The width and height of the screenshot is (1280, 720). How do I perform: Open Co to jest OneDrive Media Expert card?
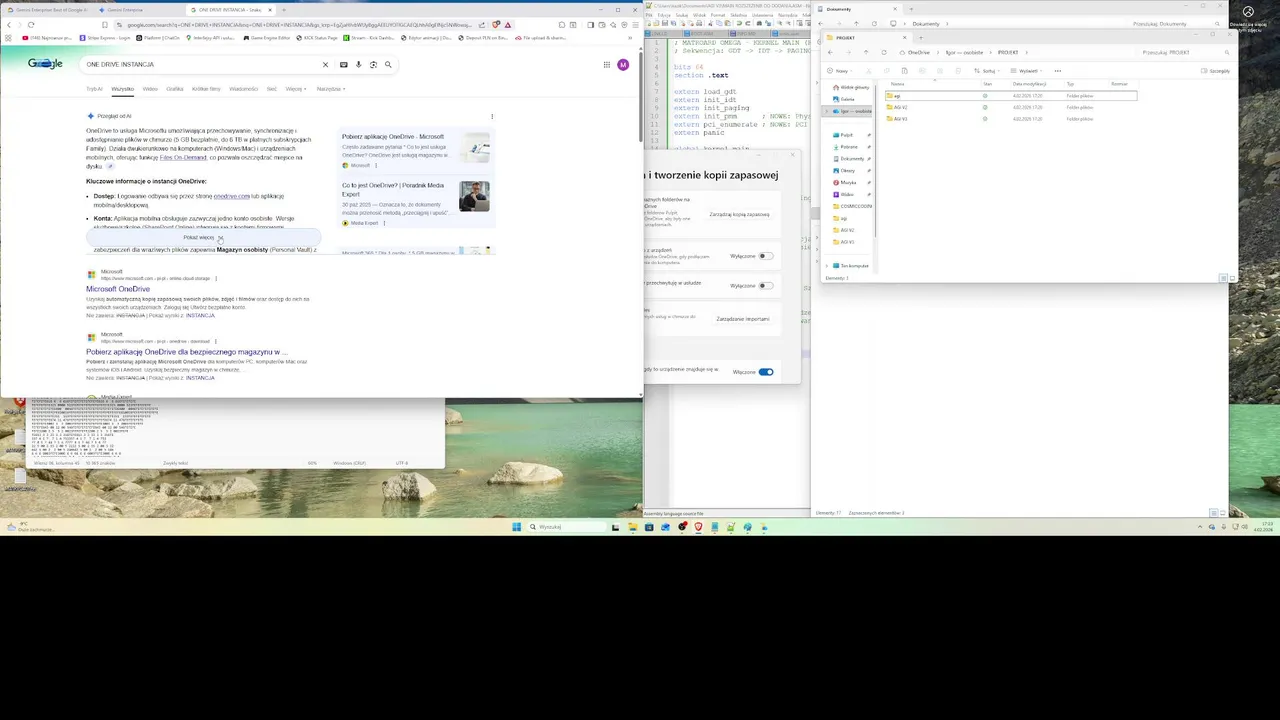point(393,189)
